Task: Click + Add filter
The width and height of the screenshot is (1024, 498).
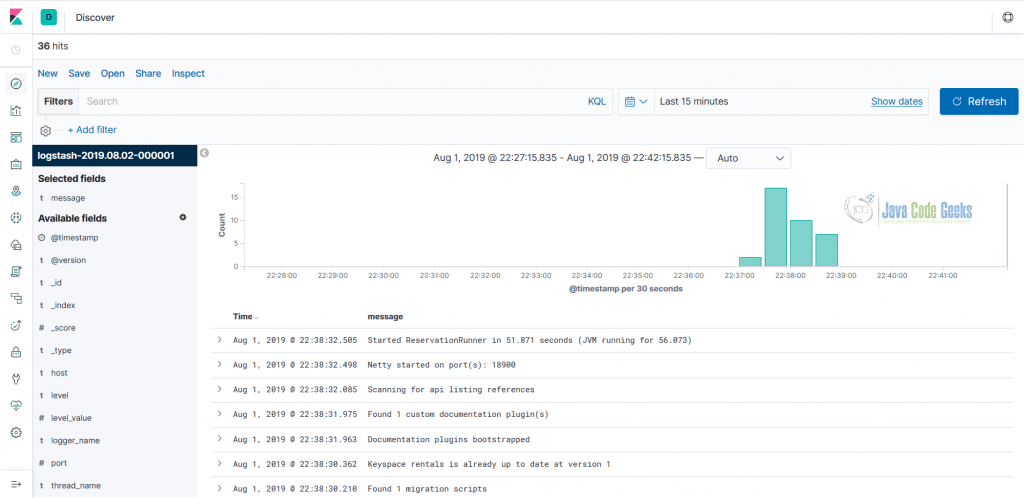Action: click(x=92, y=130)
